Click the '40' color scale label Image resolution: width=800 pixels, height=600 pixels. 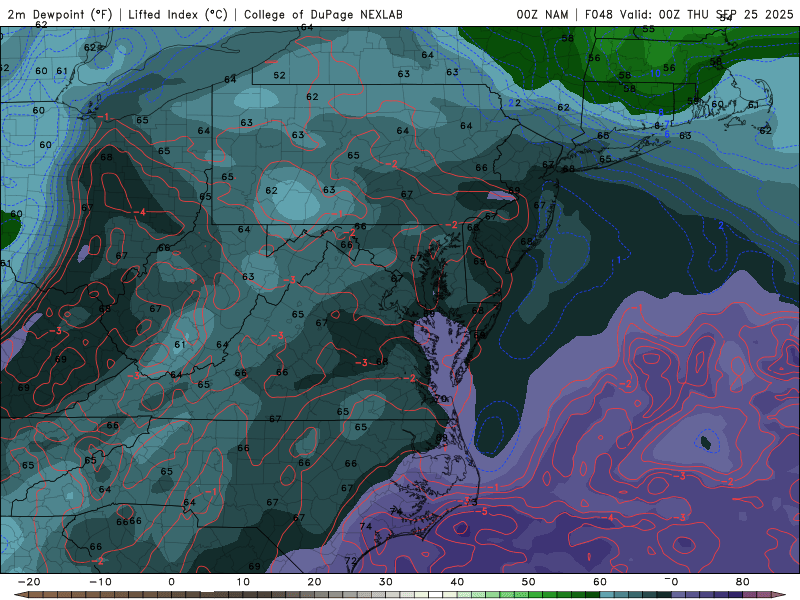tap(457, 582)
